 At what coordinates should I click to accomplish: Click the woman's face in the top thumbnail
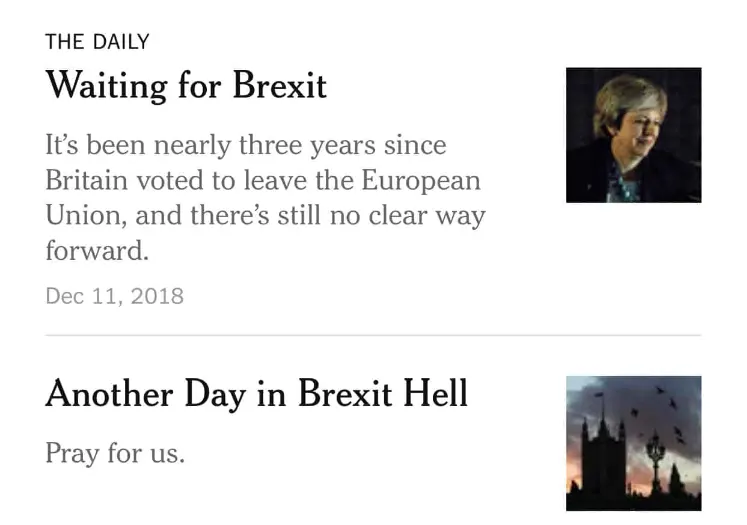[624, 110]
